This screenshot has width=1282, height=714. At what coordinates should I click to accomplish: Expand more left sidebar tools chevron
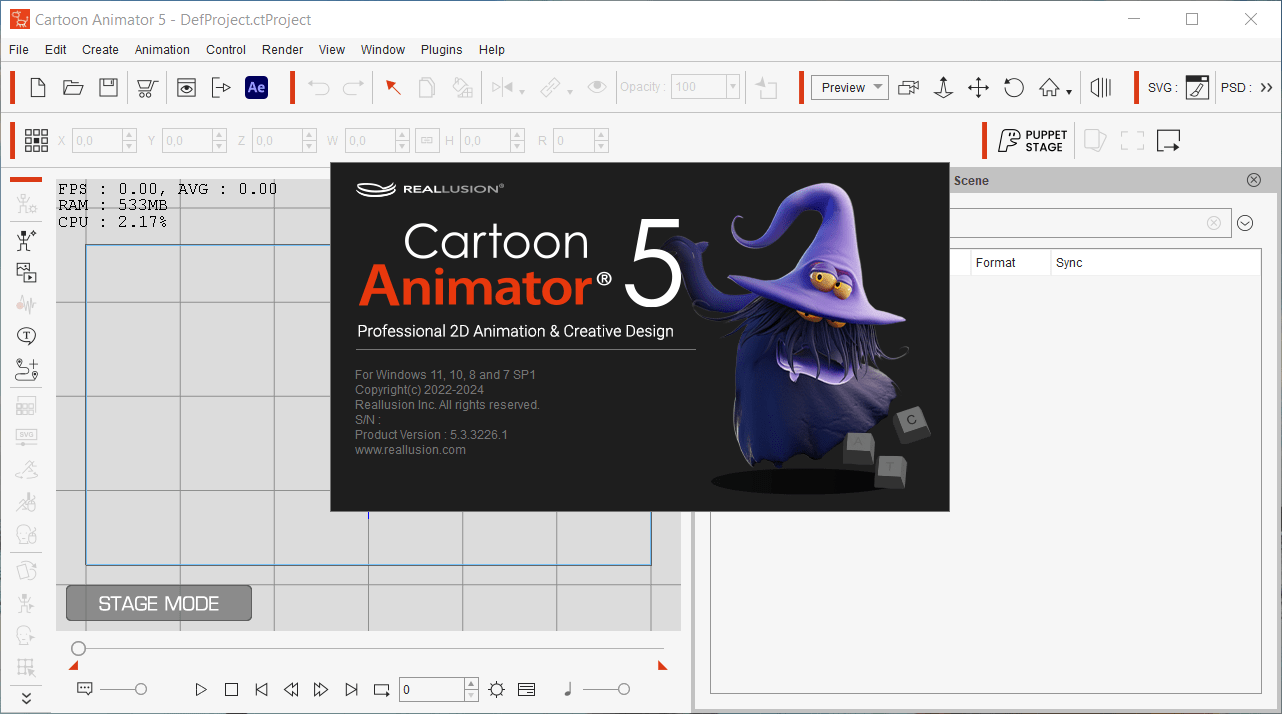click(26, 698)
